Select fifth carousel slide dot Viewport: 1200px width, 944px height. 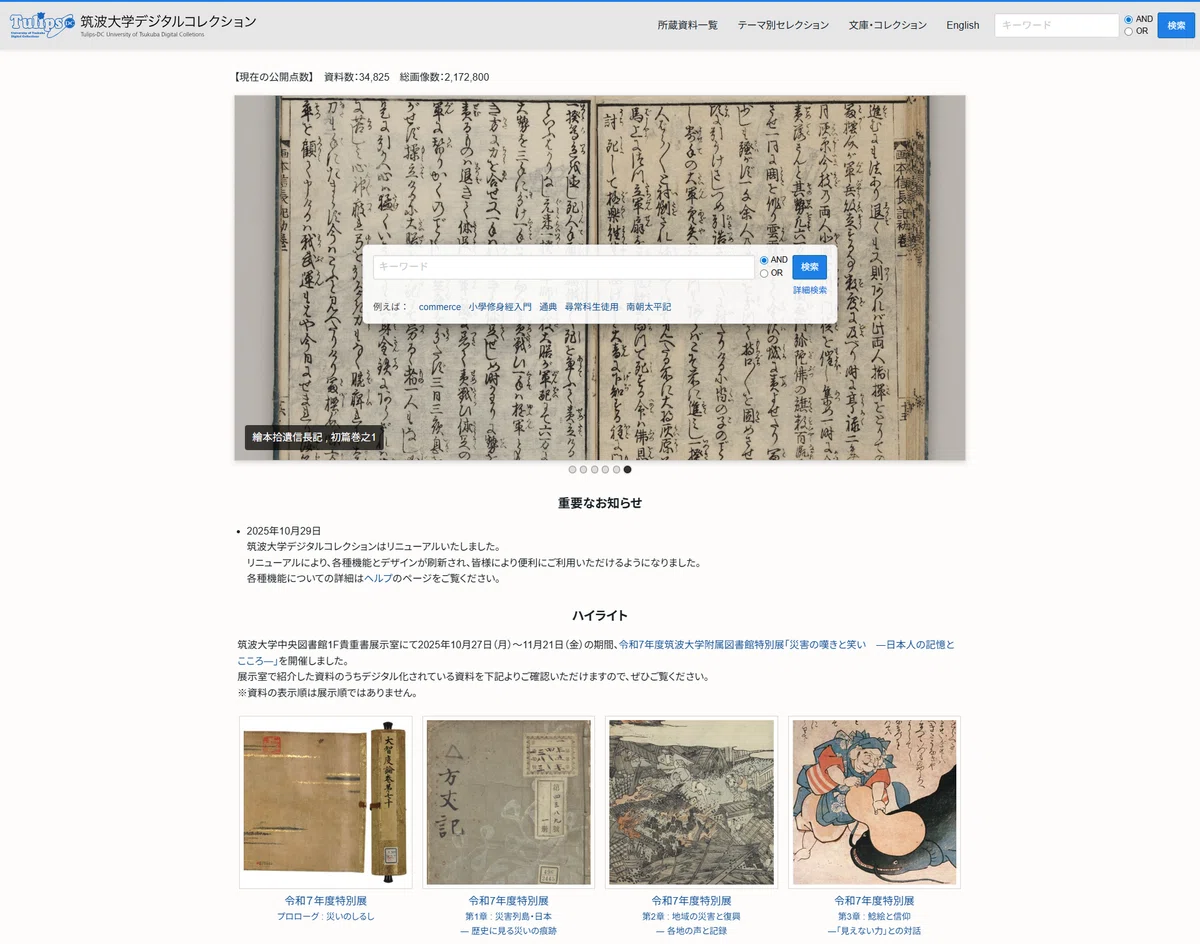coord(617,469)
